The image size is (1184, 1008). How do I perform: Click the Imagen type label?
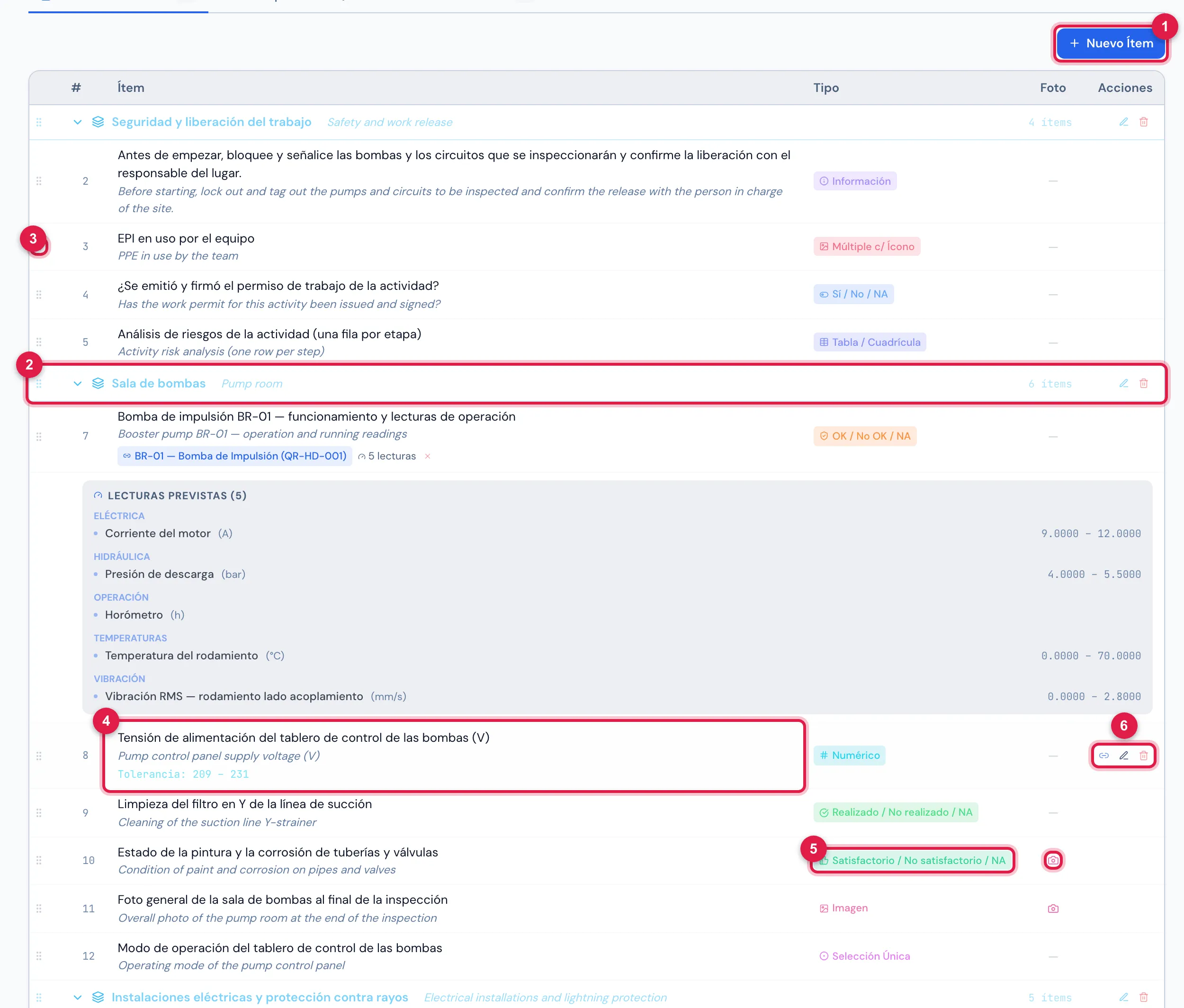(x=843, y=909)
